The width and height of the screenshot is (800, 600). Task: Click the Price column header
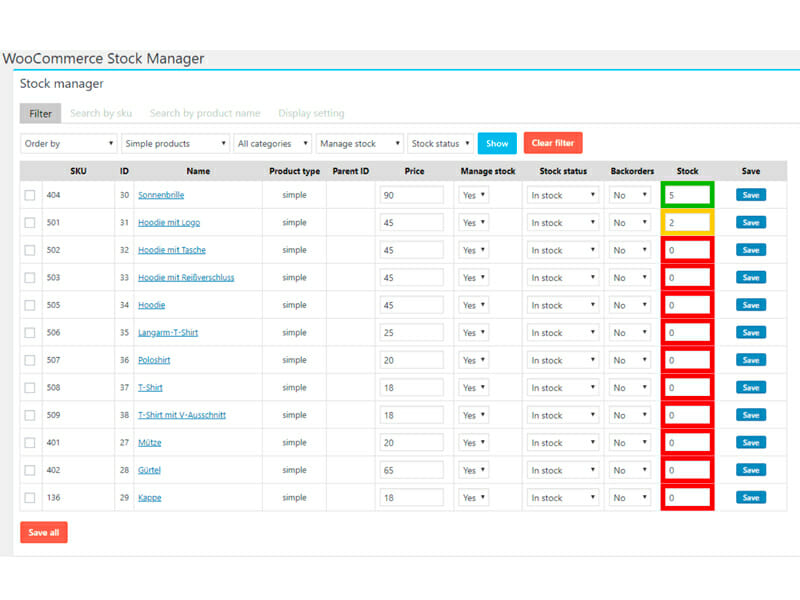(414, 171)
